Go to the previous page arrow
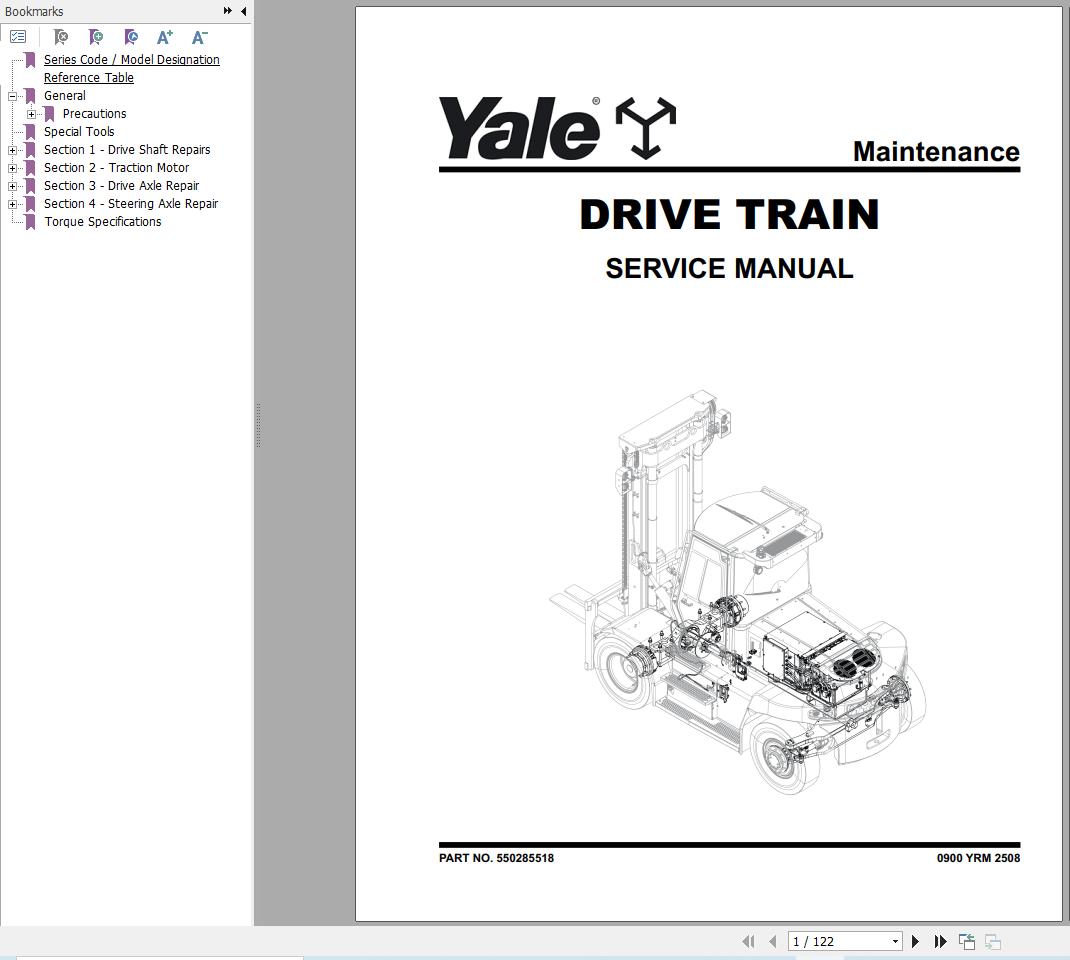 (772, 942)
